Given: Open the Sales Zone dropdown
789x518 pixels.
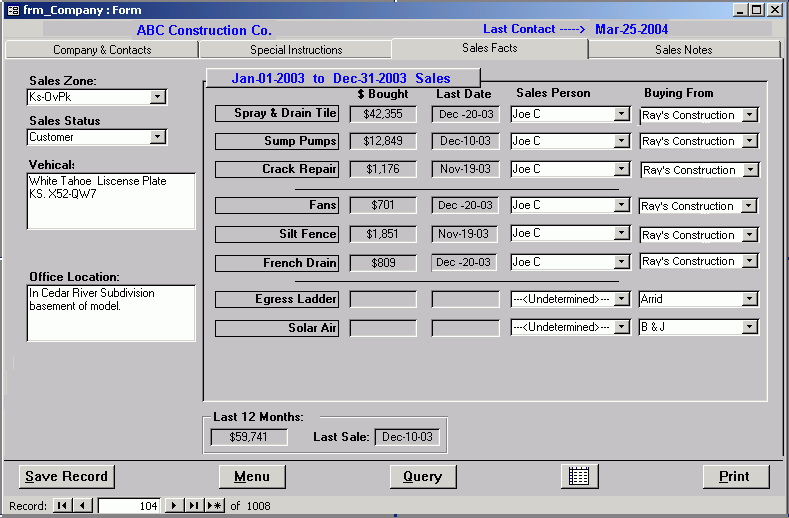Looking at the screenshot, I should click(157, 97).
